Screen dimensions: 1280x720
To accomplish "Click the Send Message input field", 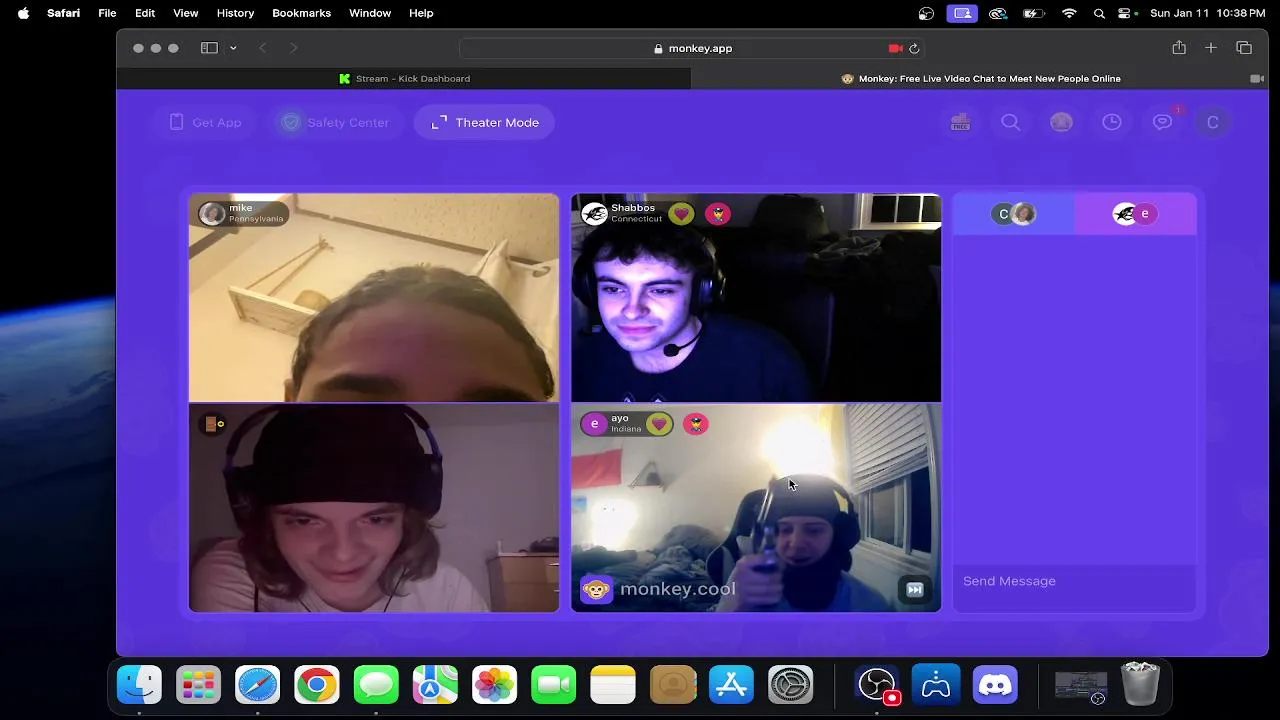I will 1074,581.
